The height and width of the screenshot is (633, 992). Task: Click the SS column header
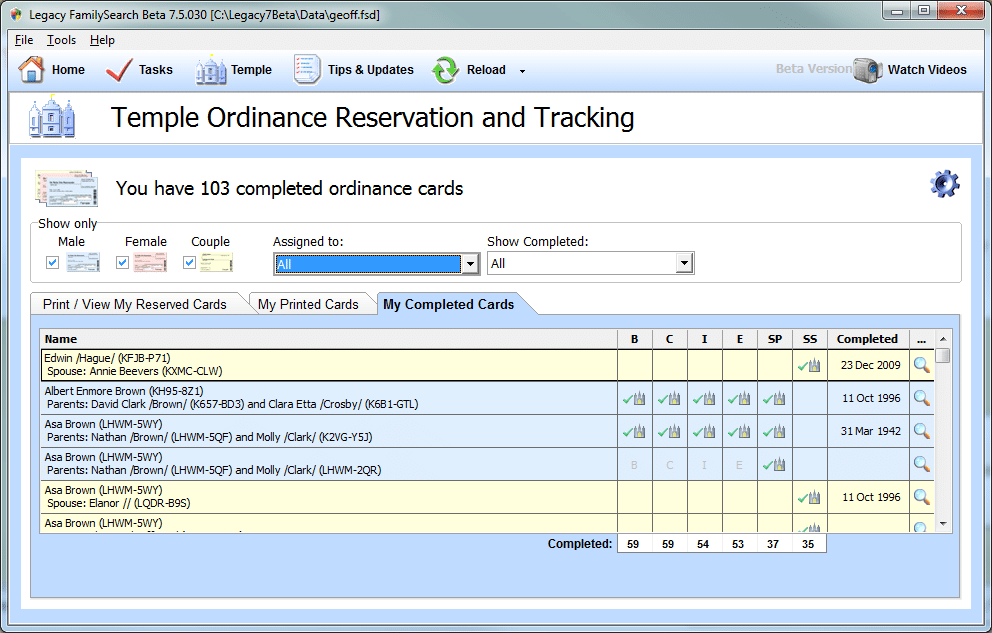pyautogui.click(x=810, y=339)
